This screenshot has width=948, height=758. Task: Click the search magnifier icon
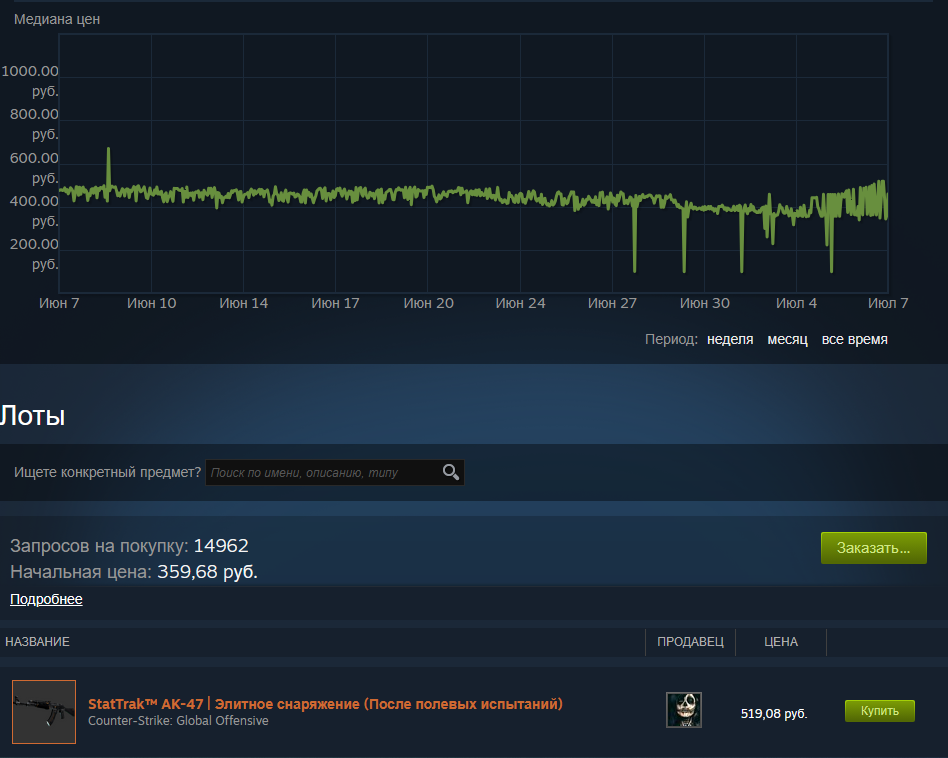(451, 472)
